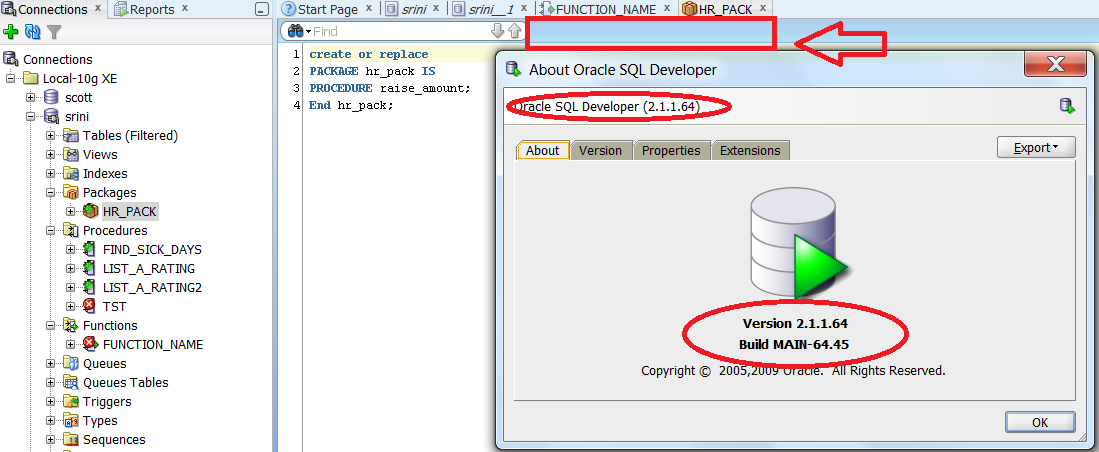Select the HR_PACK editor tab
This screenshot has width=1099, height=452.
pyautogui.click(x=725, y=9)
